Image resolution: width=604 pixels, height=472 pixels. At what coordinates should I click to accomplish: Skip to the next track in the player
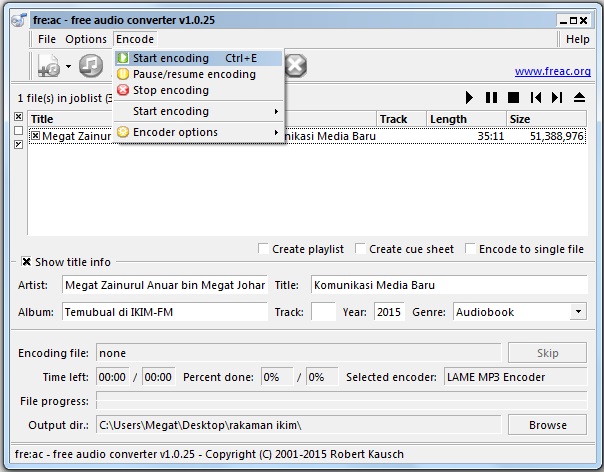coord(558,98)
